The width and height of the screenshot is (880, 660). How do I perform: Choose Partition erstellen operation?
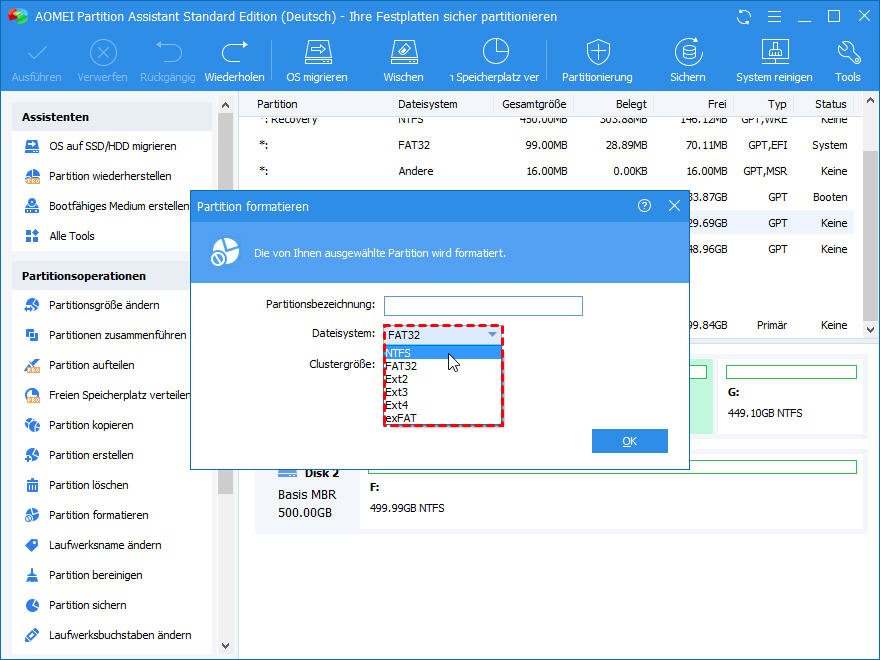click(80, 455)
